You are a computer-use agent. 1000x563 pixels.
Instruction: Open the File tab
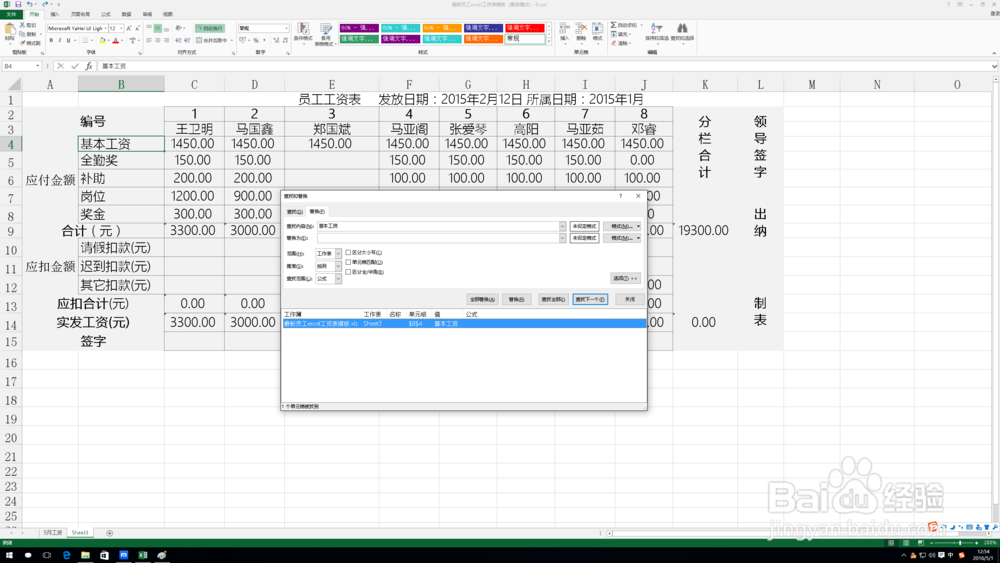11,14
